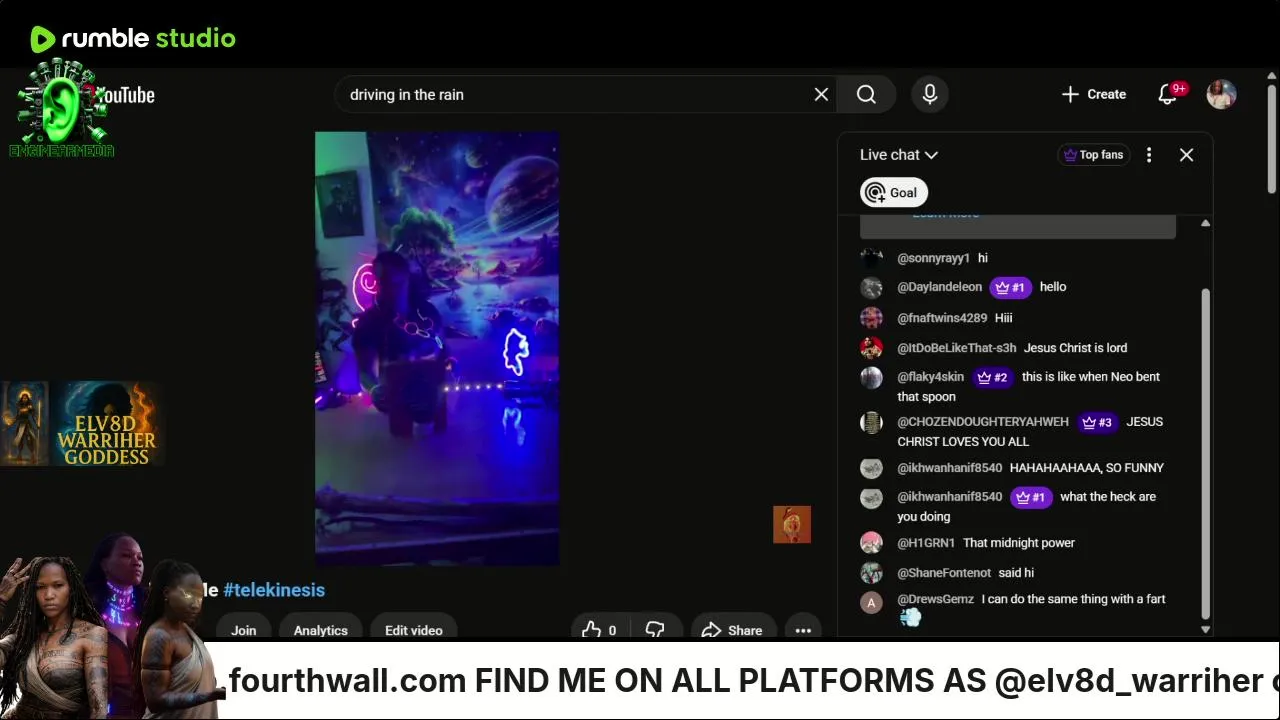
Task: Click the magnifier search button
Action: click(x=866, y=94)
